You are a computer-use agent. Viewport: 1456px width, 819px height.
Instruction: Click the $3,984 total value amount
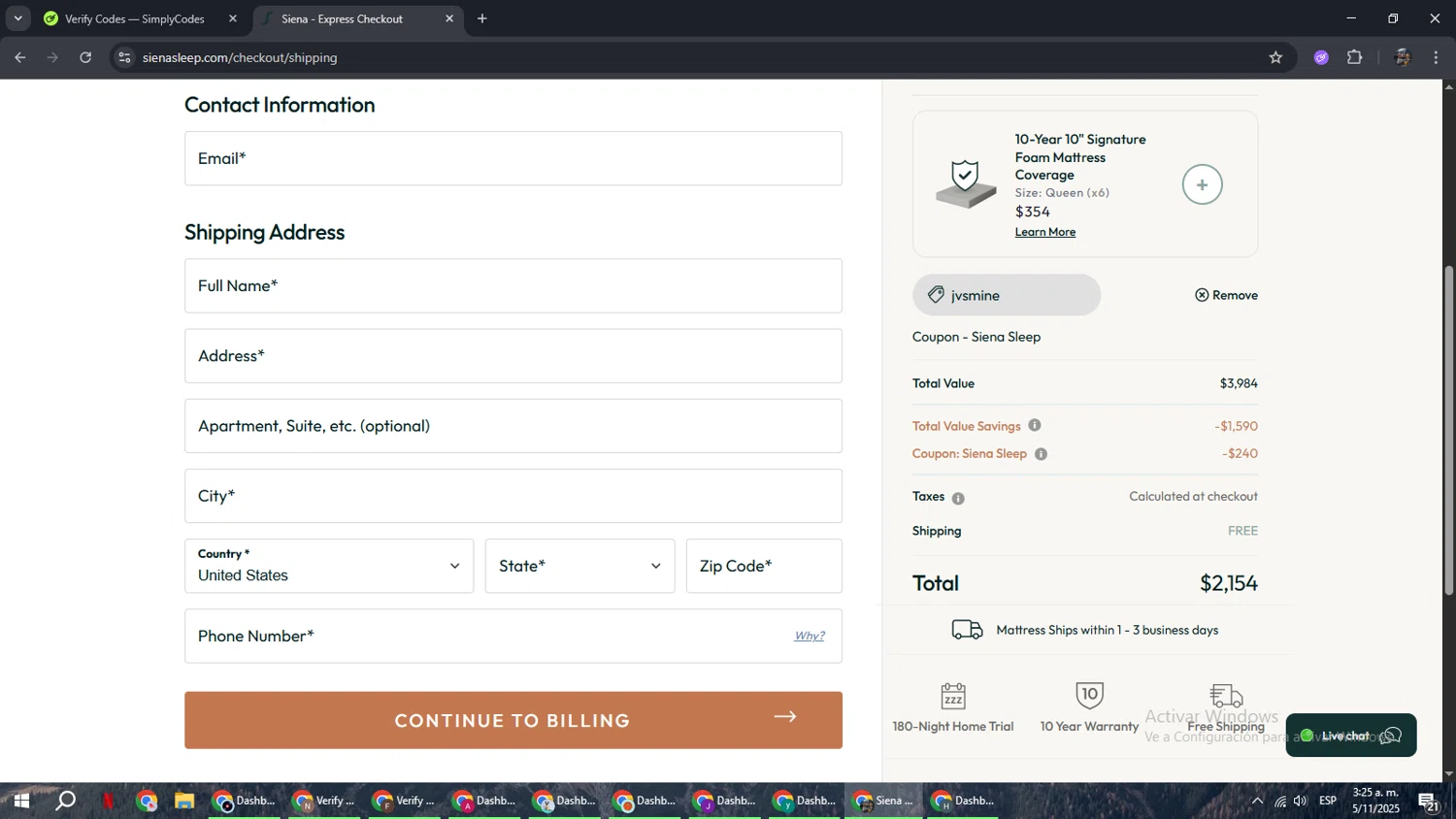(1239, 383)
